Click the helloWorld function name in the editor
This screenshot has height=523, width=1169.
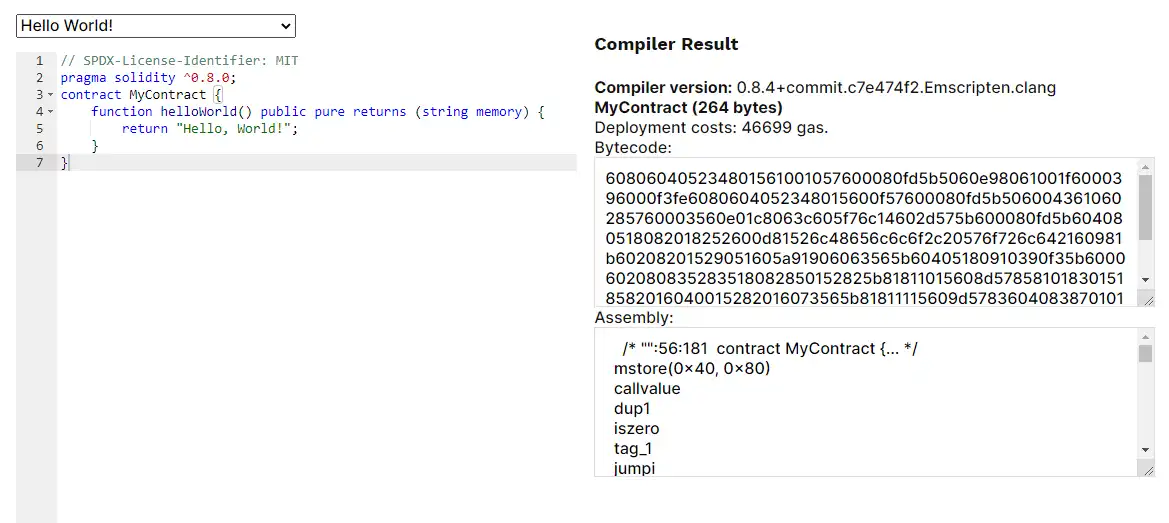pyautogui.click(x=198, y=112)
